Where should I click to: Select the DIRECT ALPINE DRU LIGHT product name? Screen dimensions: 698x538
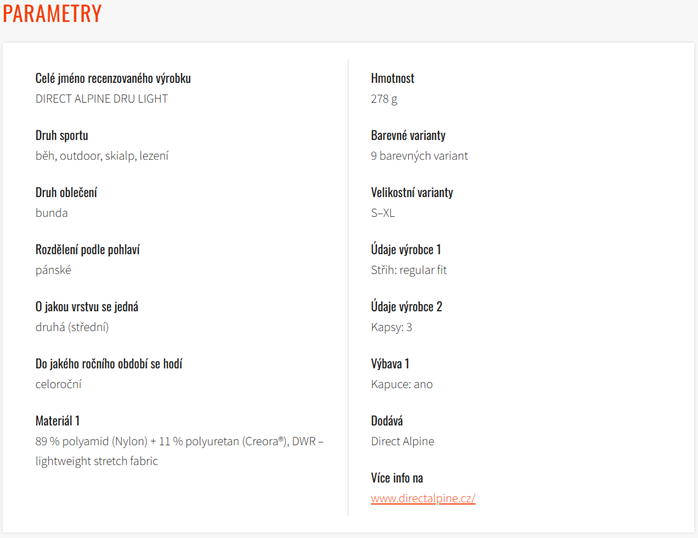[x=101, y=99]
